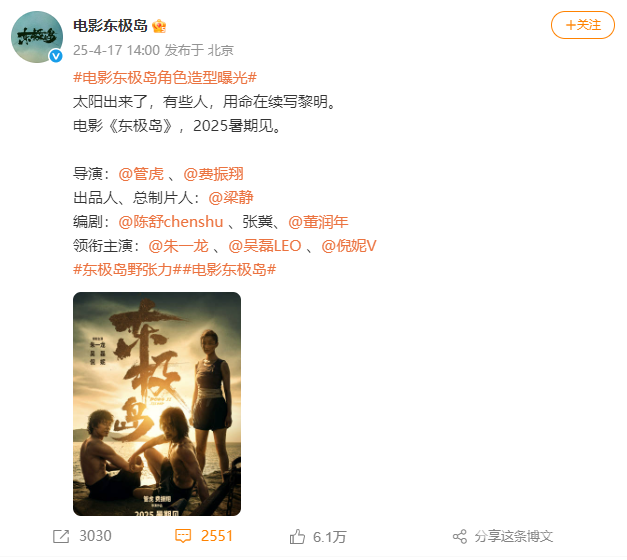
Task: Open lead actor @朱一龙 mention
Action: pos(178,246)
